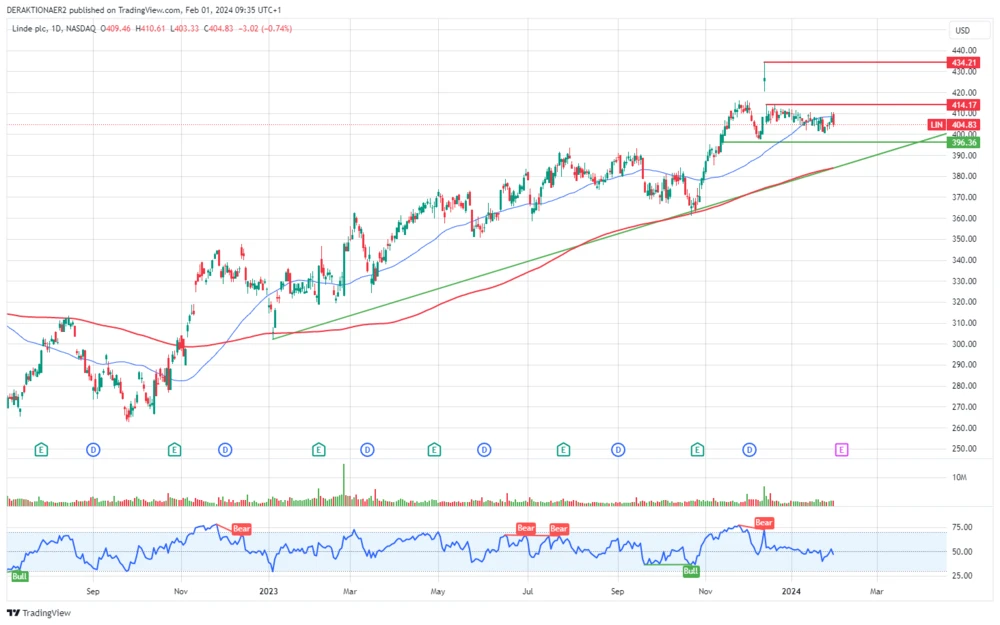Click the red 434.21 price level label
Viewport: 1000px width, 625px height.
click(963, 62)
